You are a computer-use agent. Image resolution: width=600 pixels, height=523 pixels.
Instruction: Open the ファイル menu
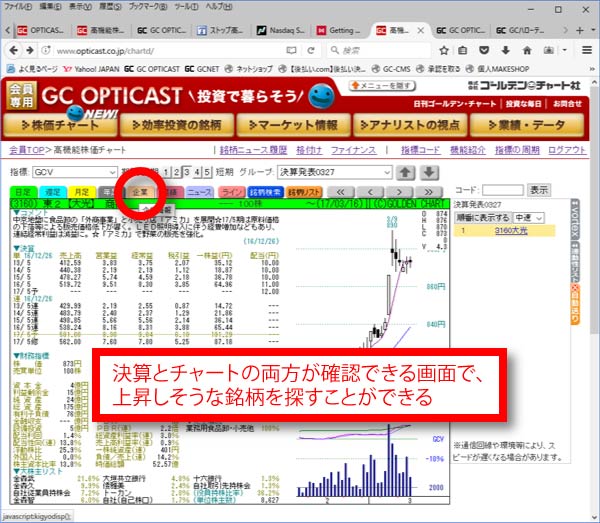tap(18, 7)
